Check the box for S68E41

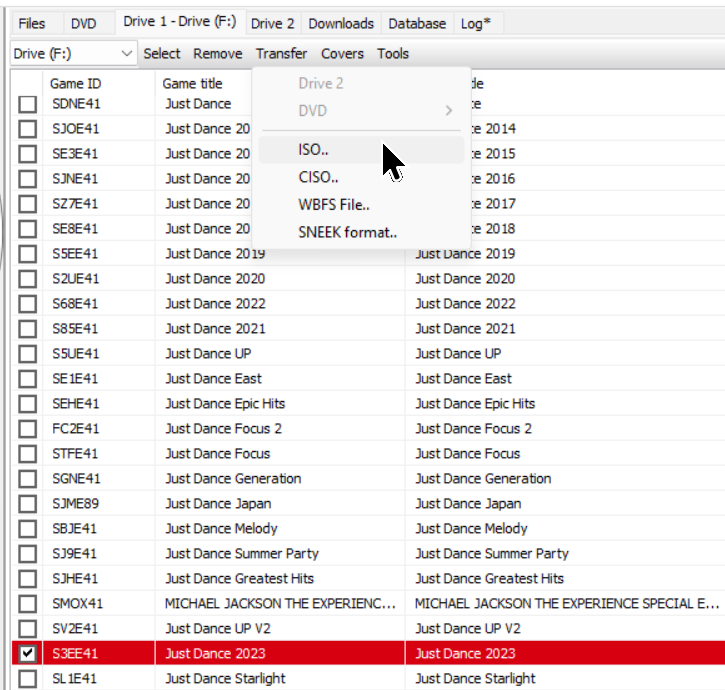coord(28,304)
